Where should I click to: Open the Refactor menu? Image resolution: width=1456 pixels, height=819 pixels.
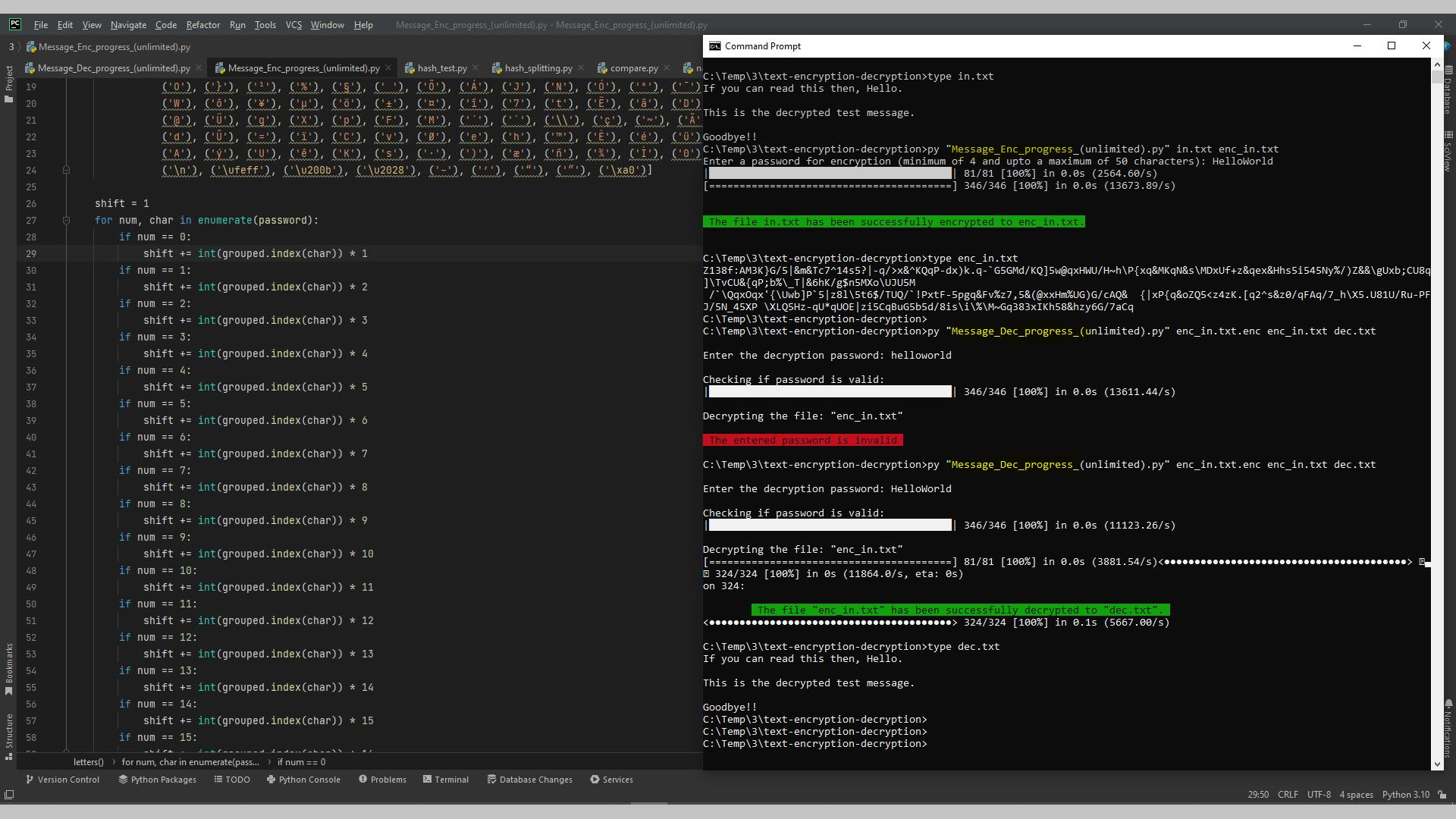click(202, 25)
